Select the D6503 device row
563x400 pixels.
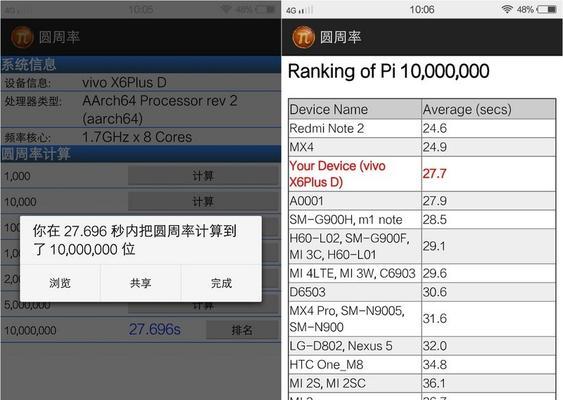point(422,292)
